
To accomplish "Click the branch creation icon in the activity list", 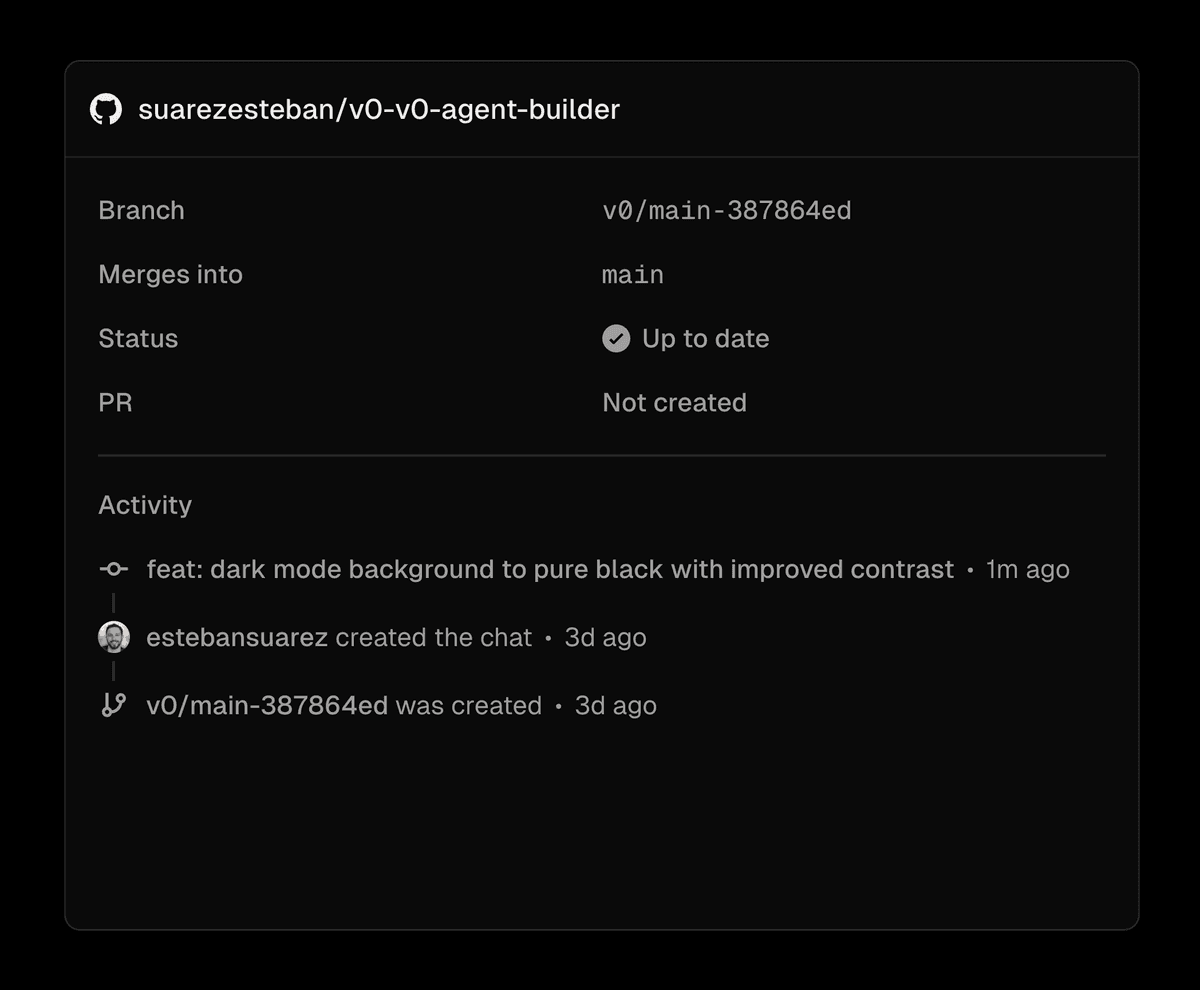I will (x=114, y=705).
